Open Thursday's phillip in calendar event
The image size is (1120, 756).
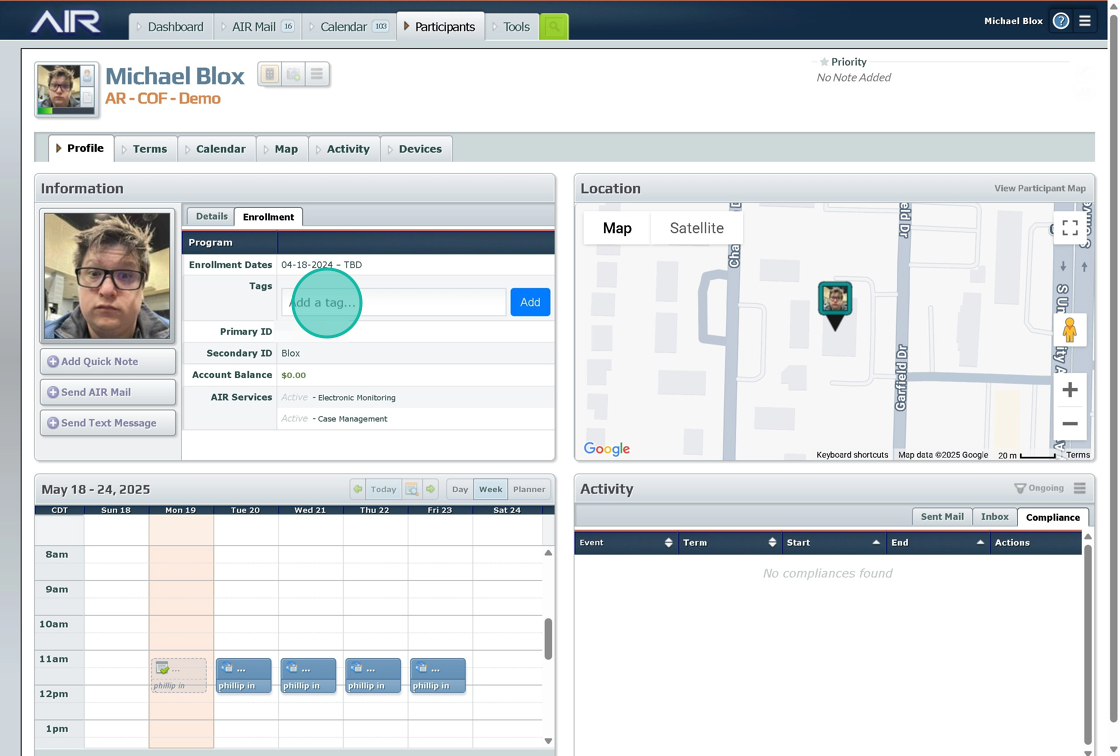point(373,675)
